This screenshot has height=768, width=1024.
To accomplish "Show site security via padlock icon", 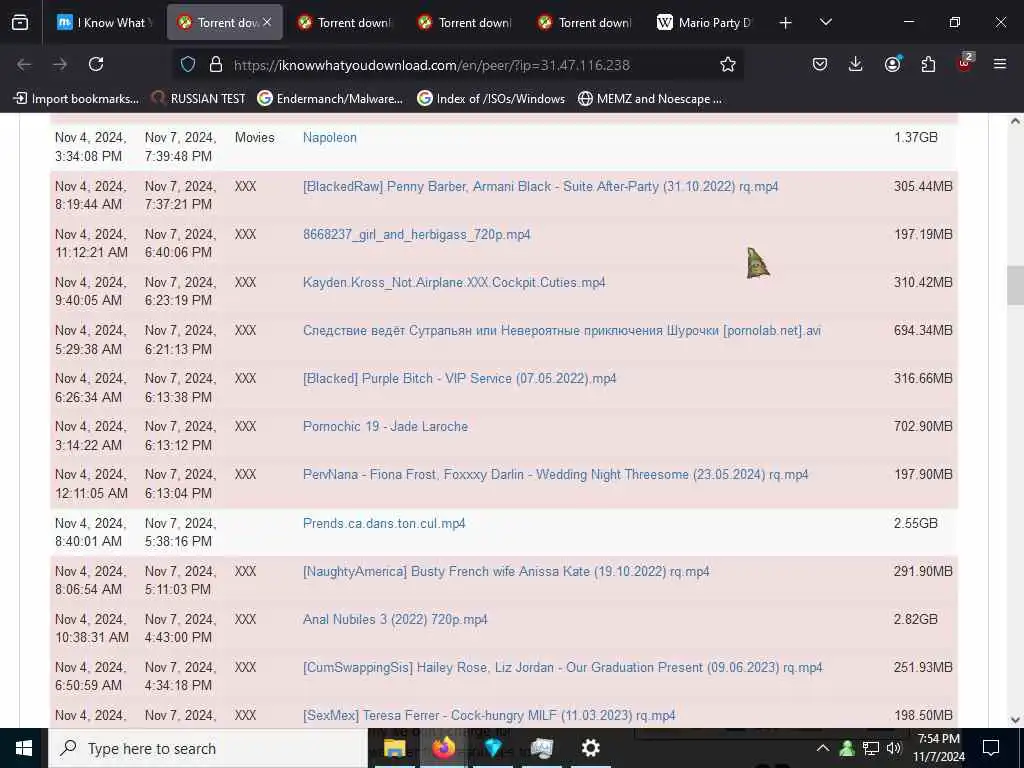I will 216,65.
